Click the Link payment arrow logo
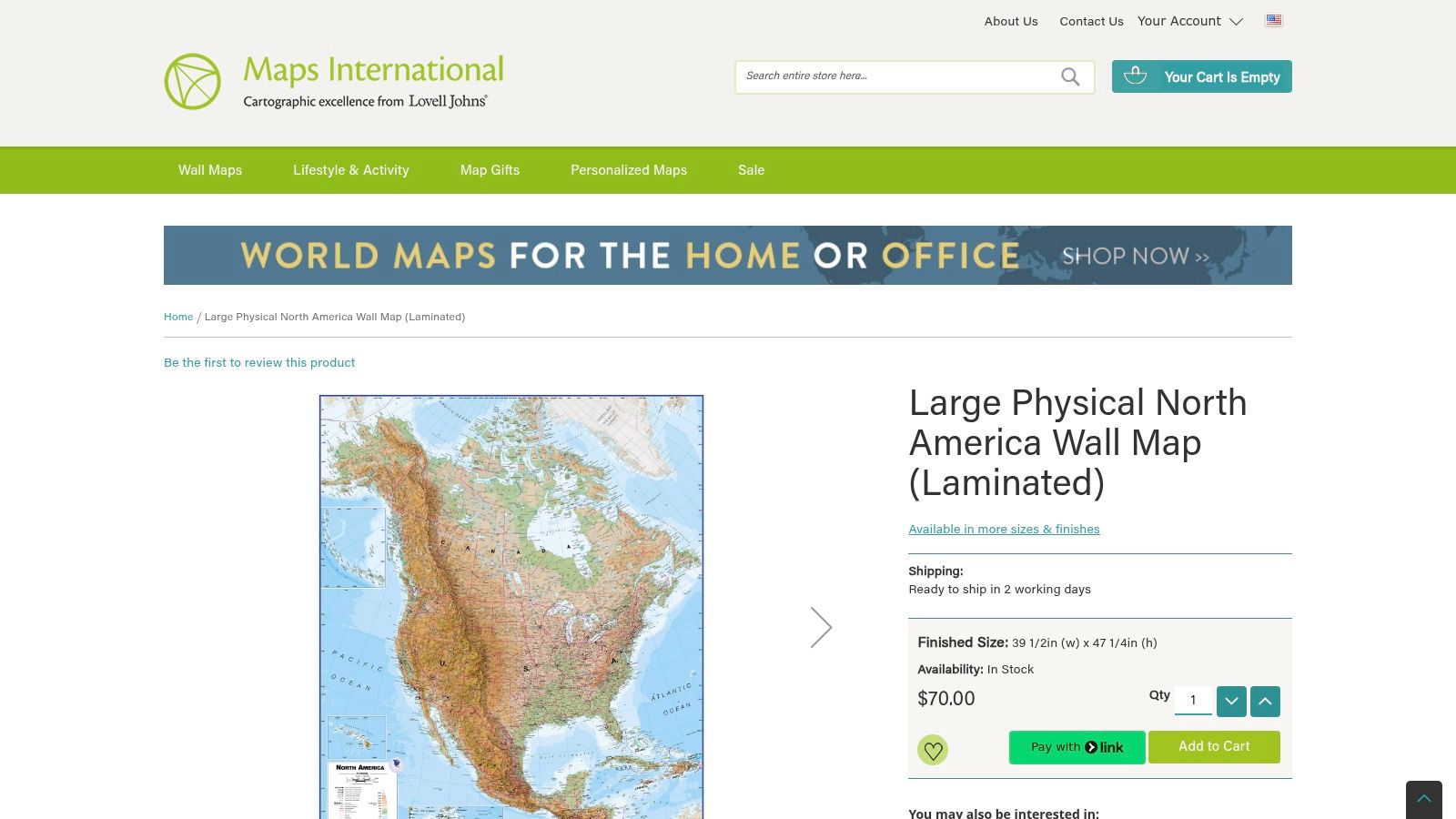 pos(1091,746)
